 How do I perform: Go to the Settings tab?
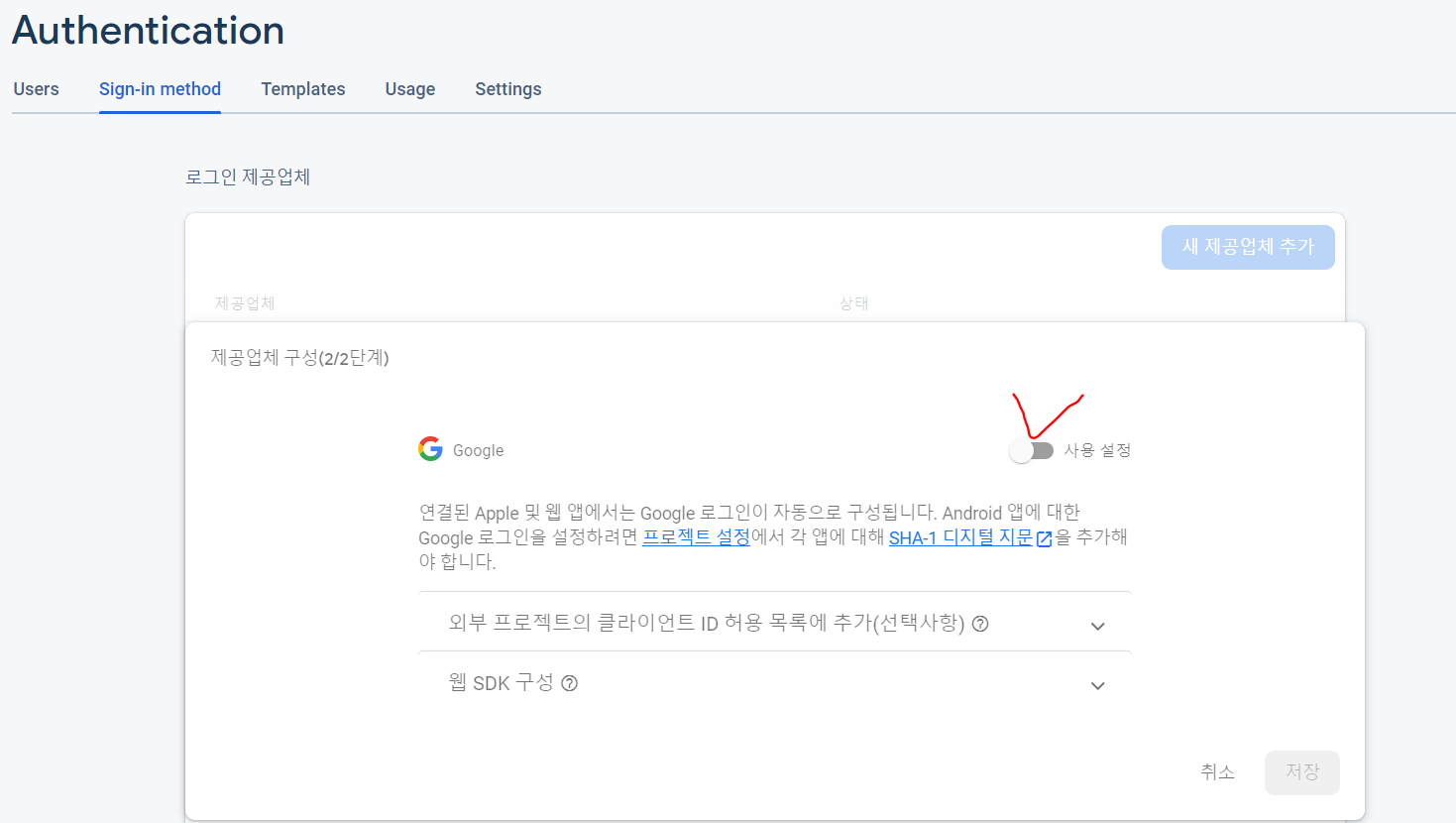pyautogui.click(x=508, y=89)
